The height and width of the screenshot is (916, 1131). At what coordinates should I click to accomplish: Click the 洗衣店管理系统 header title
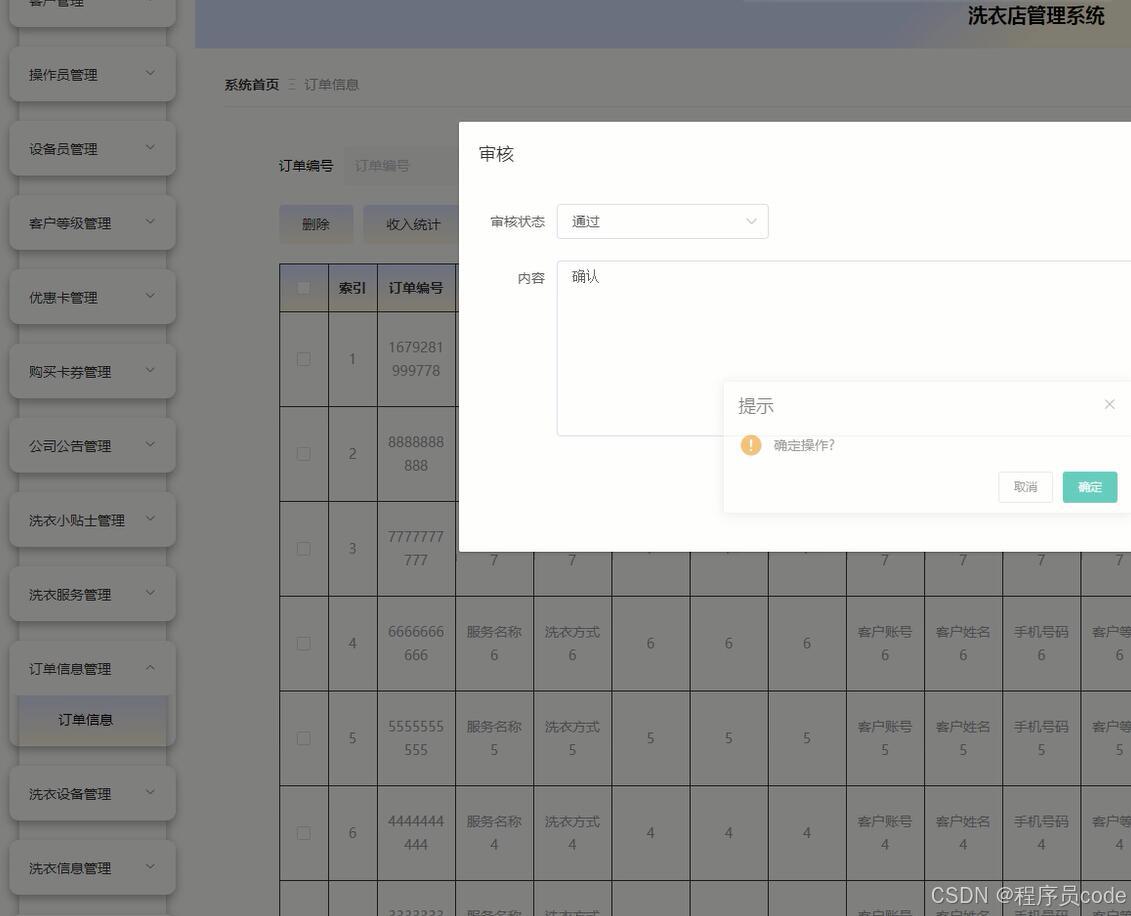1036,16
